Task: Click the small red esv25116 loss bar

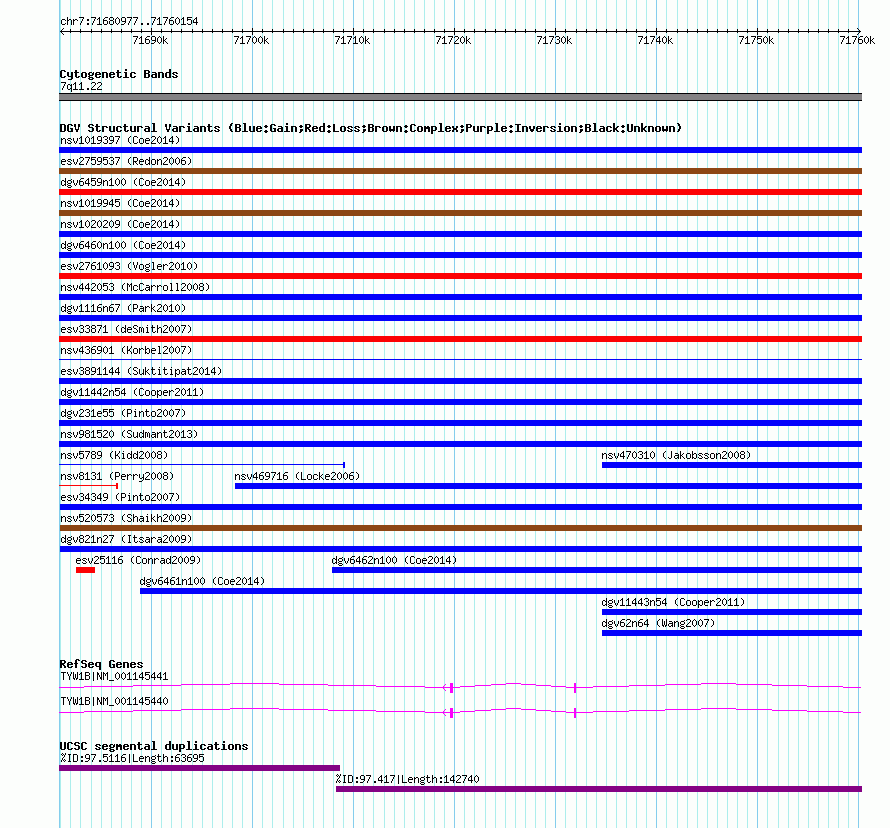Action: (x=86, y=570)
